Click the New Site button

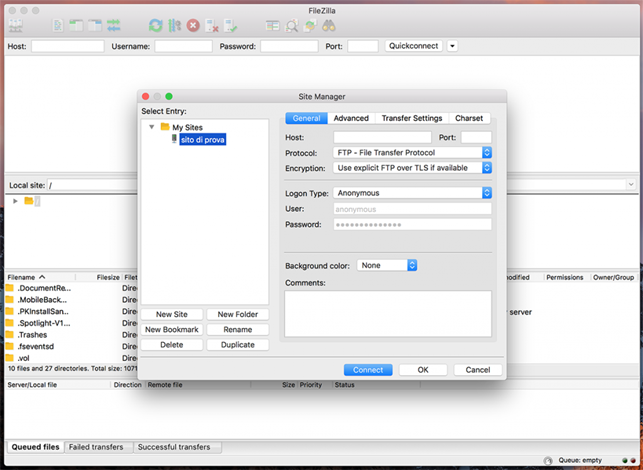(171, 314)
